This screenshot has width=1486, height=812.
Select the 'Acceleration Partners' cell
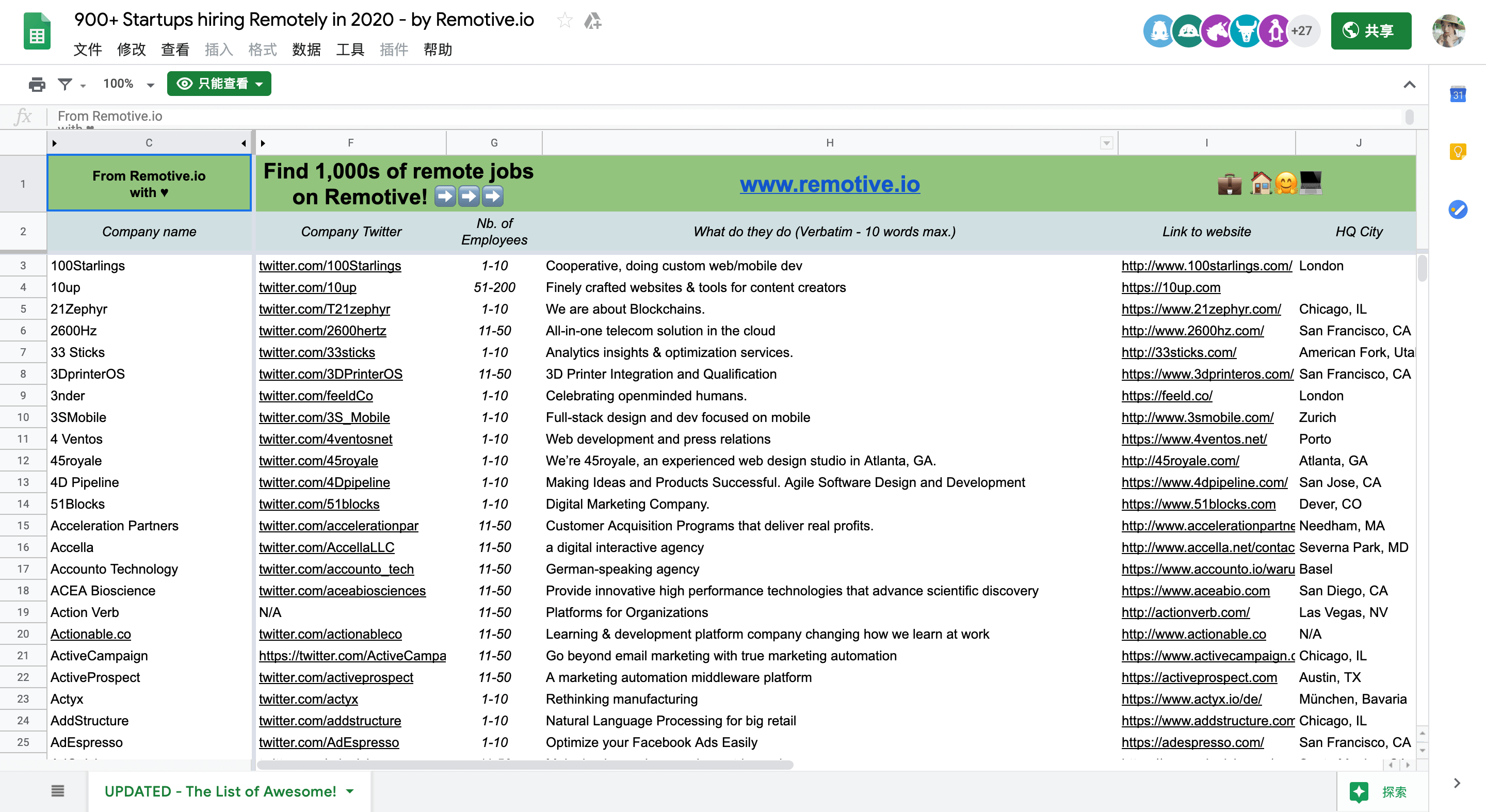point(149,526)
